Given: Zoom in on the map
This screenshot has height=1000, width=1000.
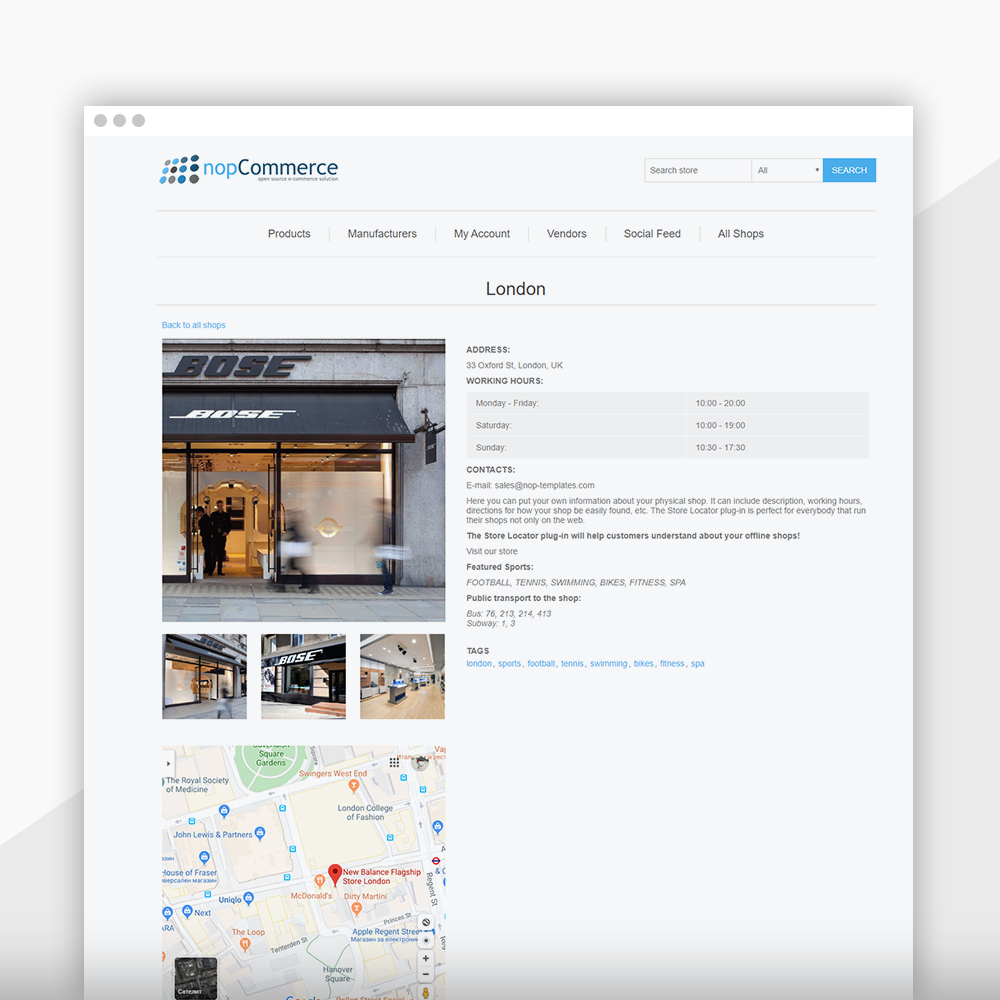Looking at the screenshot, I should pyautogui.click(x=425, y=958).
